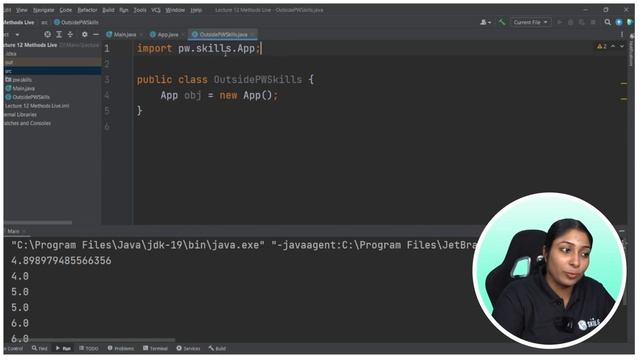
Task: Click the OutsidePWSkills class name in the editor
Action: (258, 80)
